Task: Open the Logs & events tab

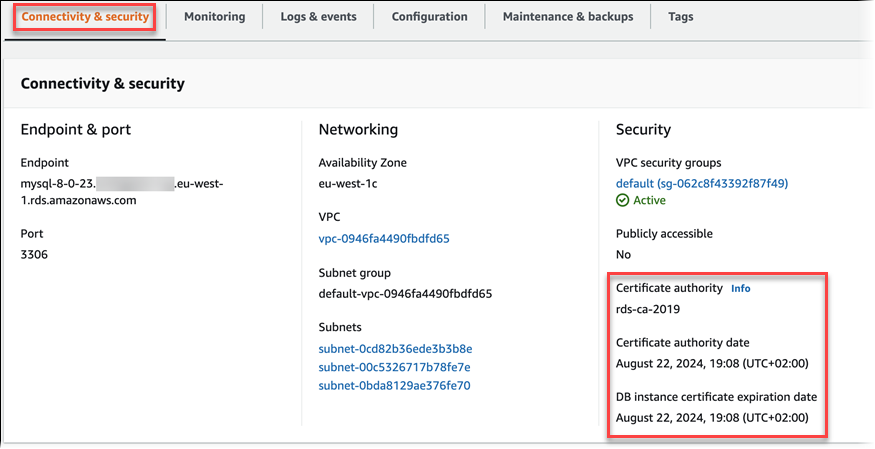Action: (x=317, y=17)
